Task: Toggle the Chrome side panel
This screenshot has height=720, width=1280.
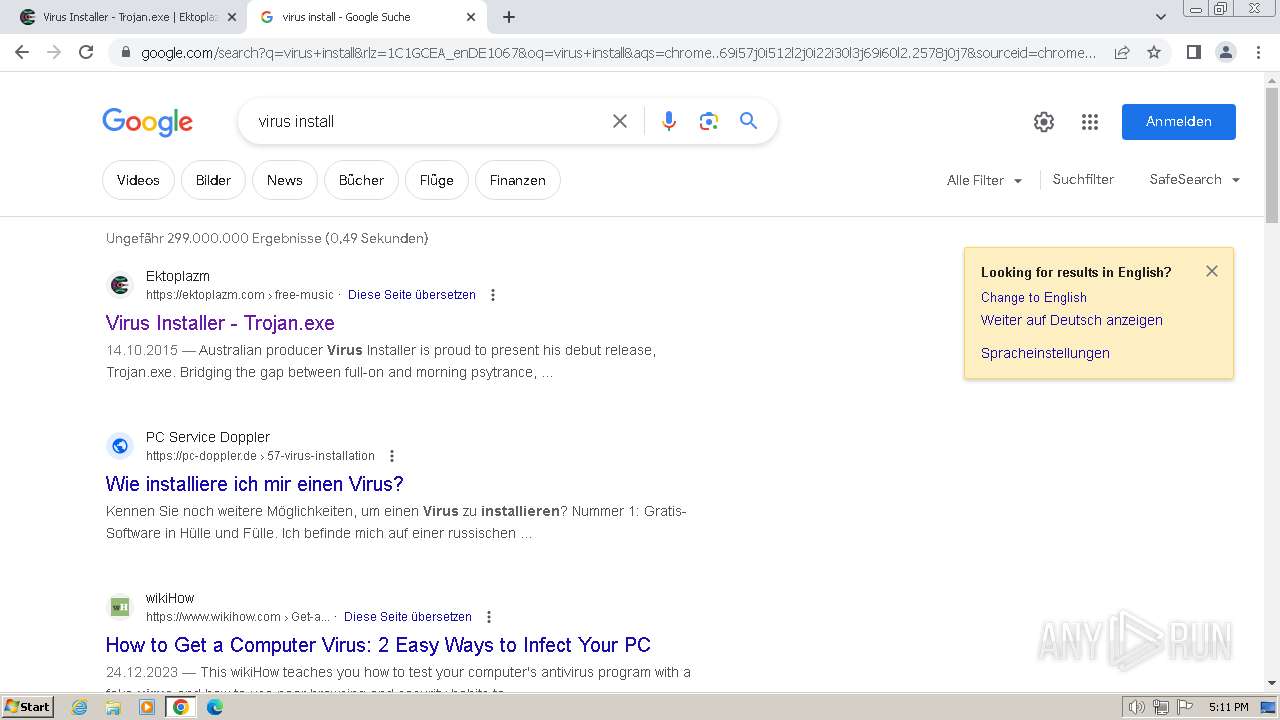Action: point(1193,52)
